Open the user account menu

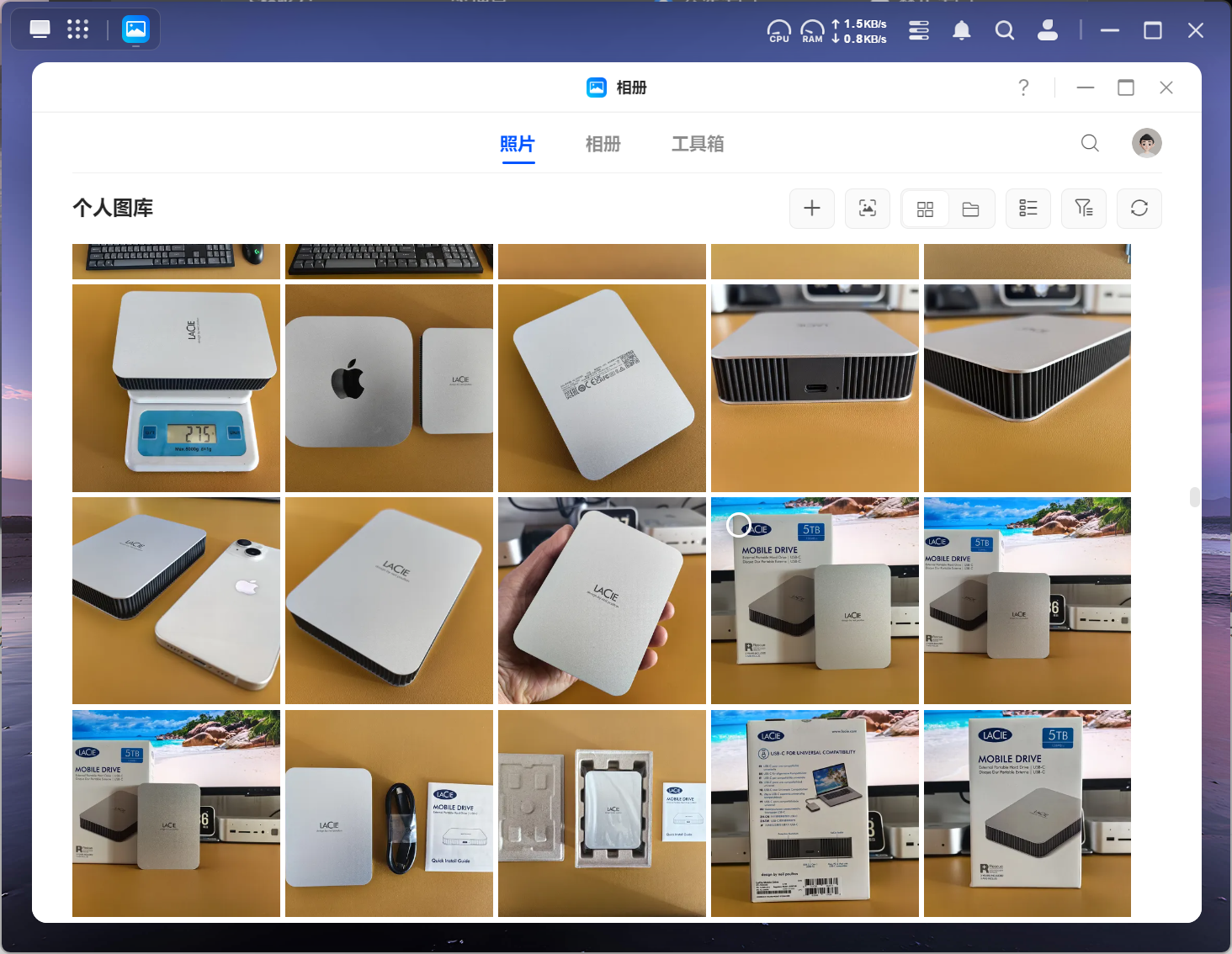click(x=1048, y=30)
